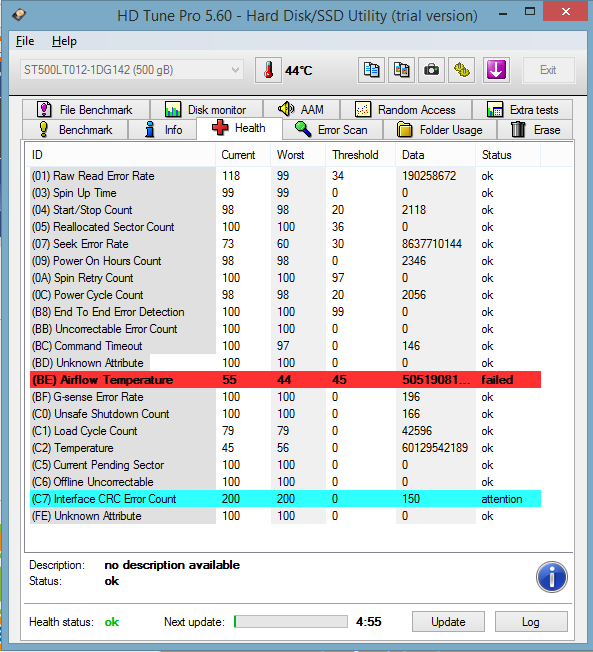This screenshot has width=593, height=652.
Task: Select the (BD) Unknown Attribute row
Action: (285, 363)
